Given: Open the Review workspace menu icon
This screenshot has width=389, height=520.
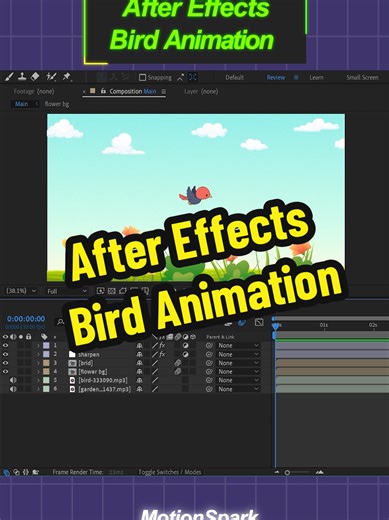Looking at the screenshot, I should [x=296, y=77].
